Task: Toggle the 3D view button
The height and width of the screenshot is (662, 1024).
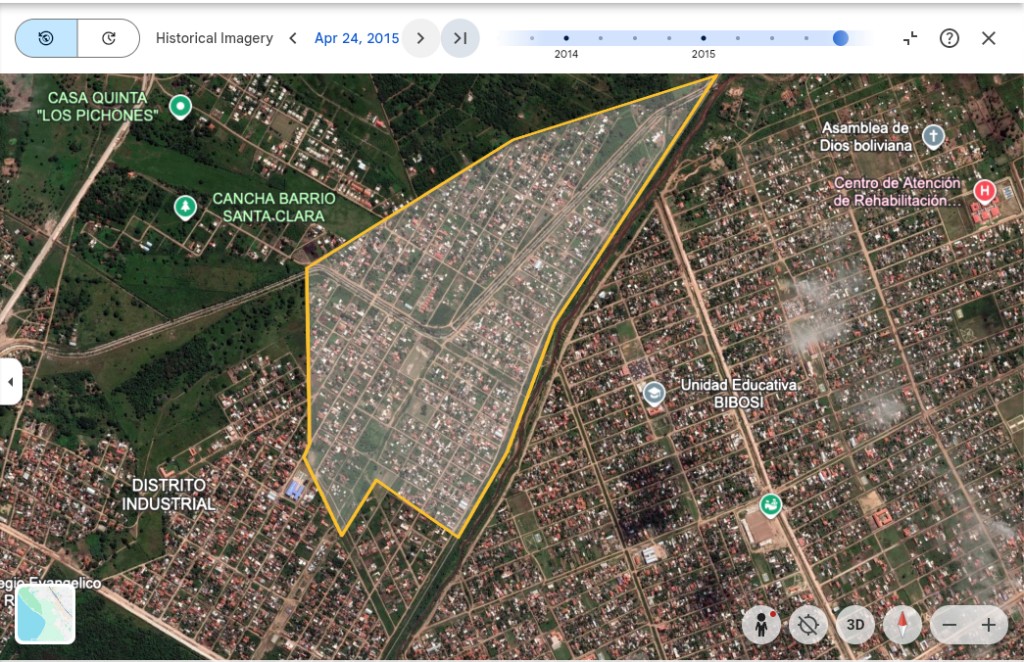Action: click(x=855, y=625)
